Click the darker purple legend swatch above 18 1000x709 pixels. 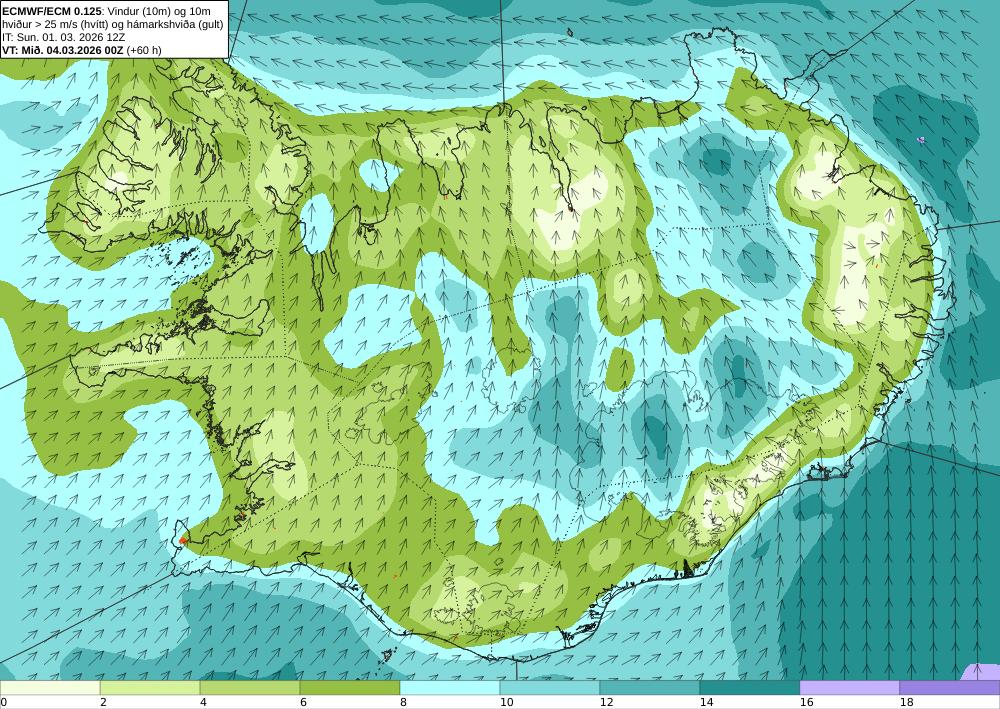point(950,688)
